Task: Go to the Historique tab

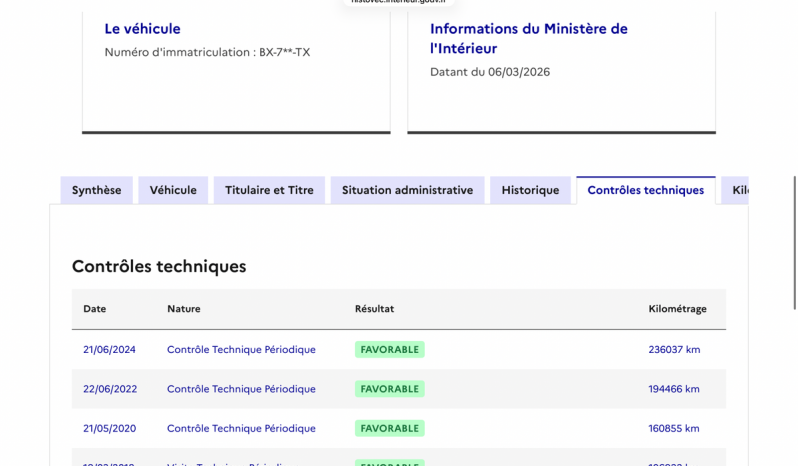Action: 530,190
